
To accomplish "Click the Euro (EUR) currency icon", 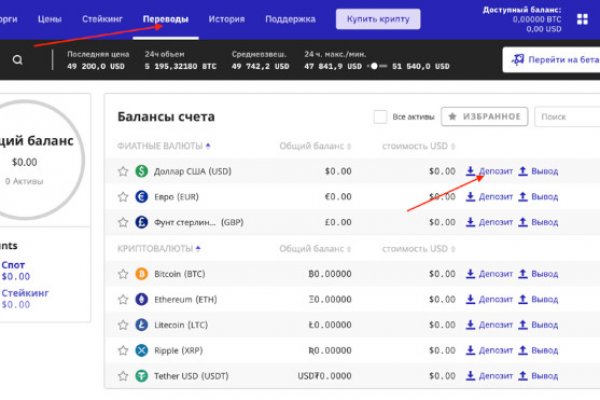I will point(142,197).
